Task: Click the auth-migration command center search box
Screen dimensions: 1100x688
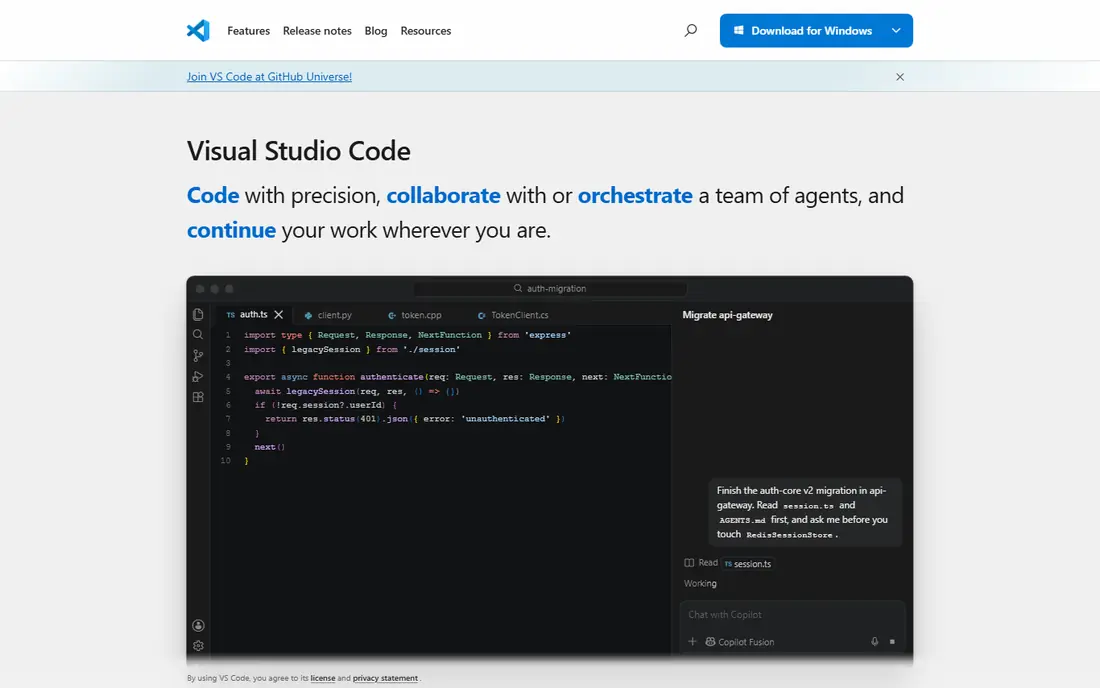Action: 550,288
